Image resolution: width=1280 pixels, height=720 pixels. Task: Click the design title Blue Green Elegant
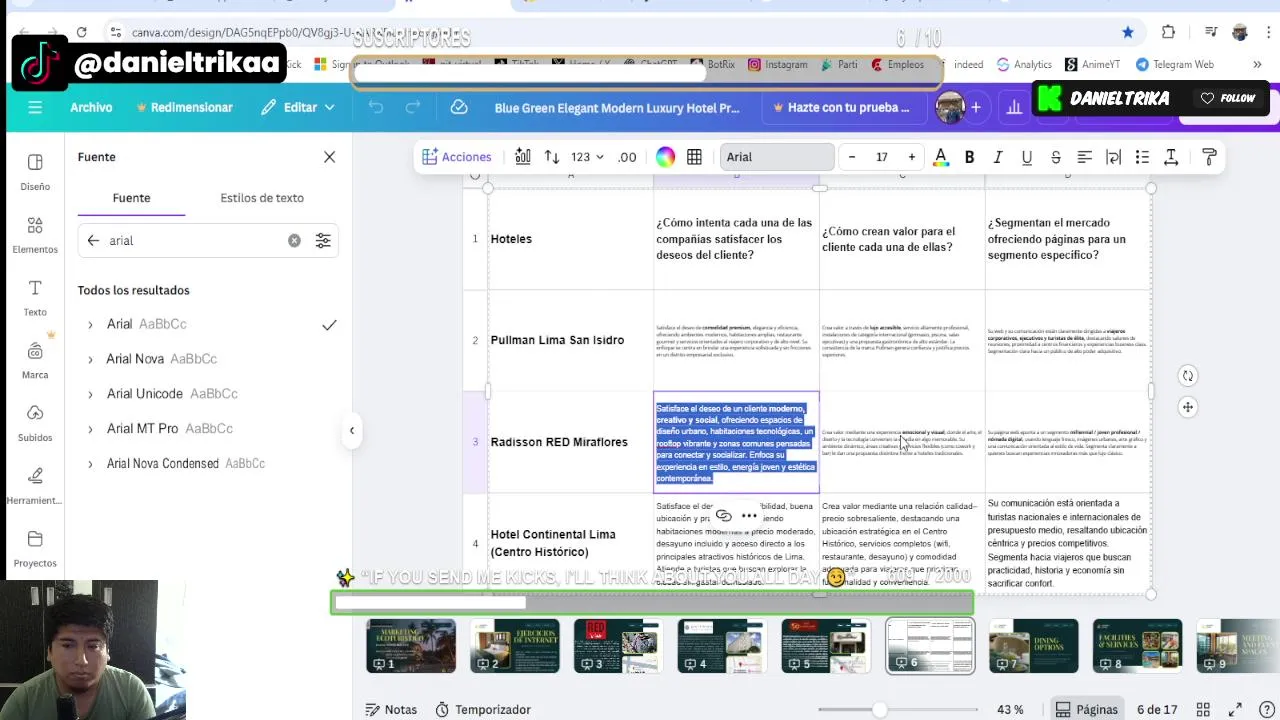pos(617,107)
